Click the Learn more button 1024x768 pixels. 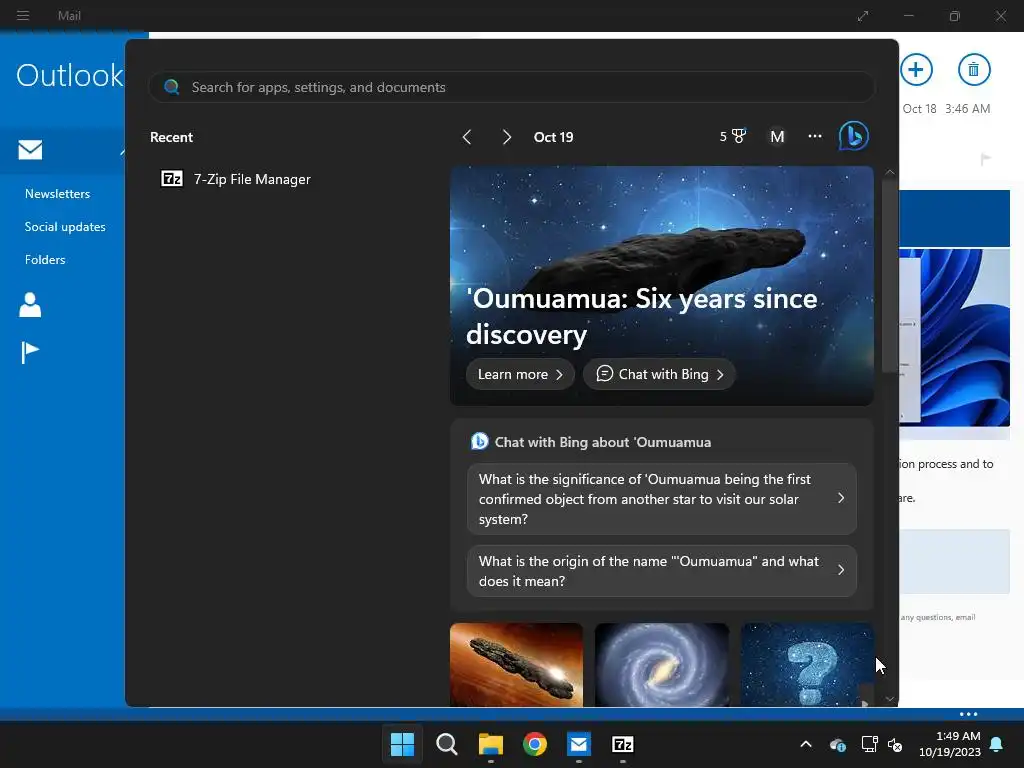520,374
